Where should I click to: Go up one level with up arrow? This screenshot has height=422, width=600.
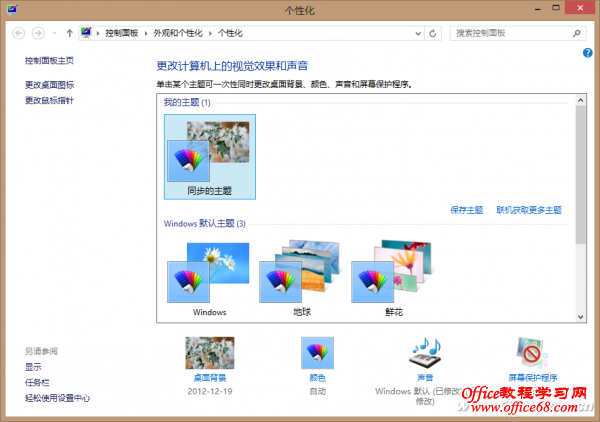[x=69, y=33]
